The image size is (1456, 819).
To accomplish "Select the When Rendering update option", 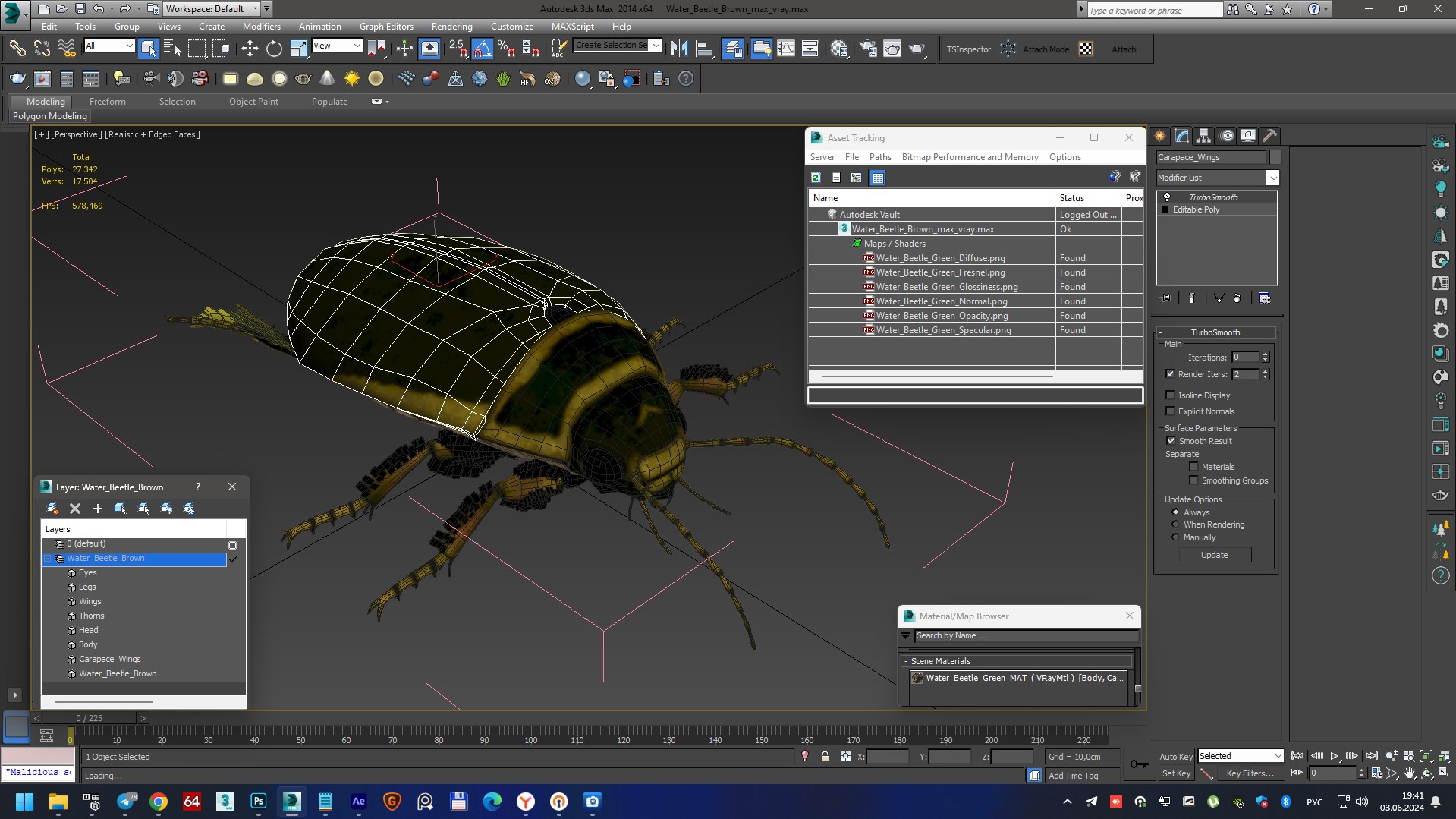I will pyautogui.click(x=1176, y=524).
